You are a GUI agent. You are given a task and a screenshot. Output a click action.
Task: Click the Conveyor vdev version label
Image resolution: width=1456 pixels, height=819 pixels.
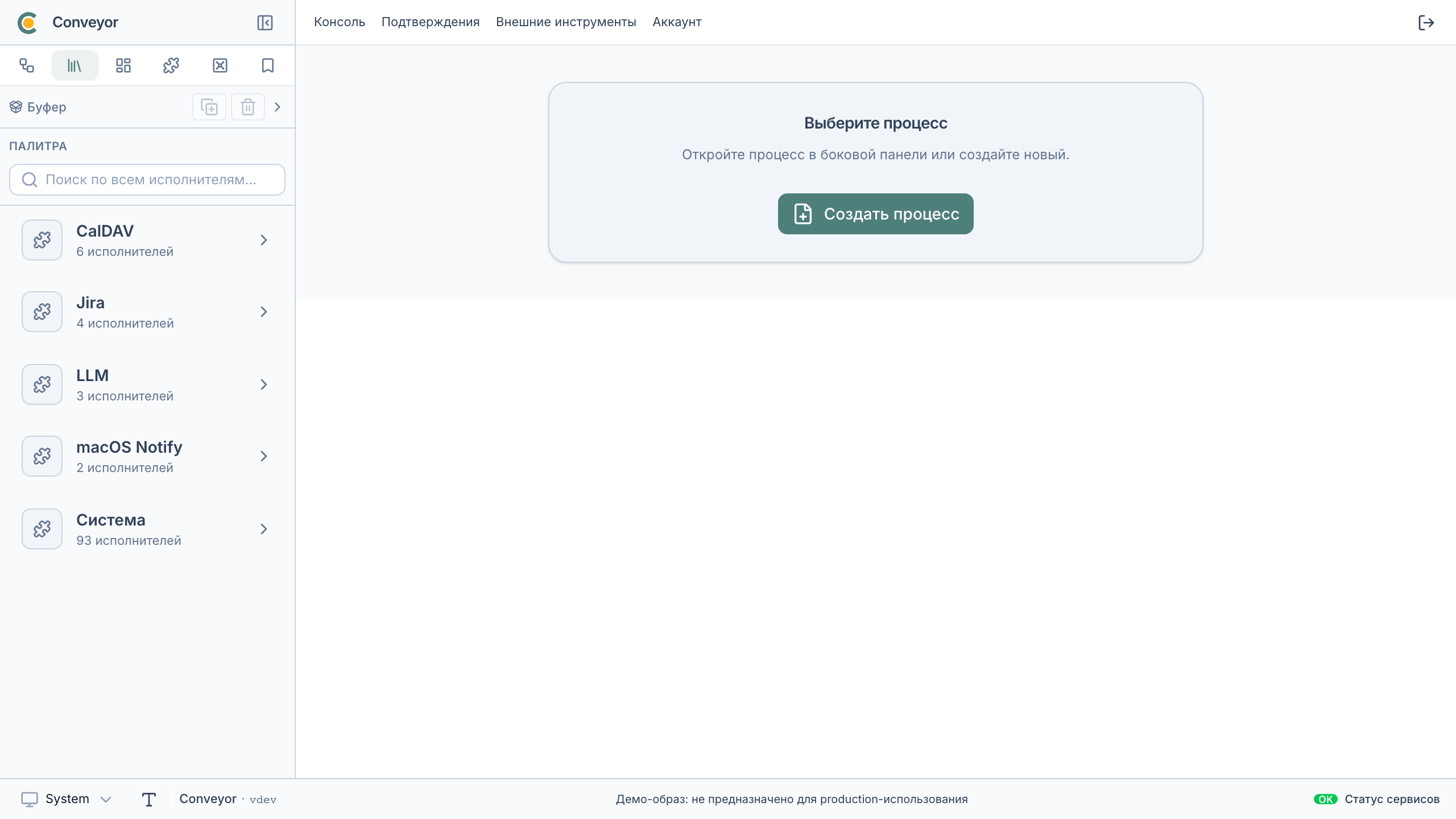[x=228, y=799]
